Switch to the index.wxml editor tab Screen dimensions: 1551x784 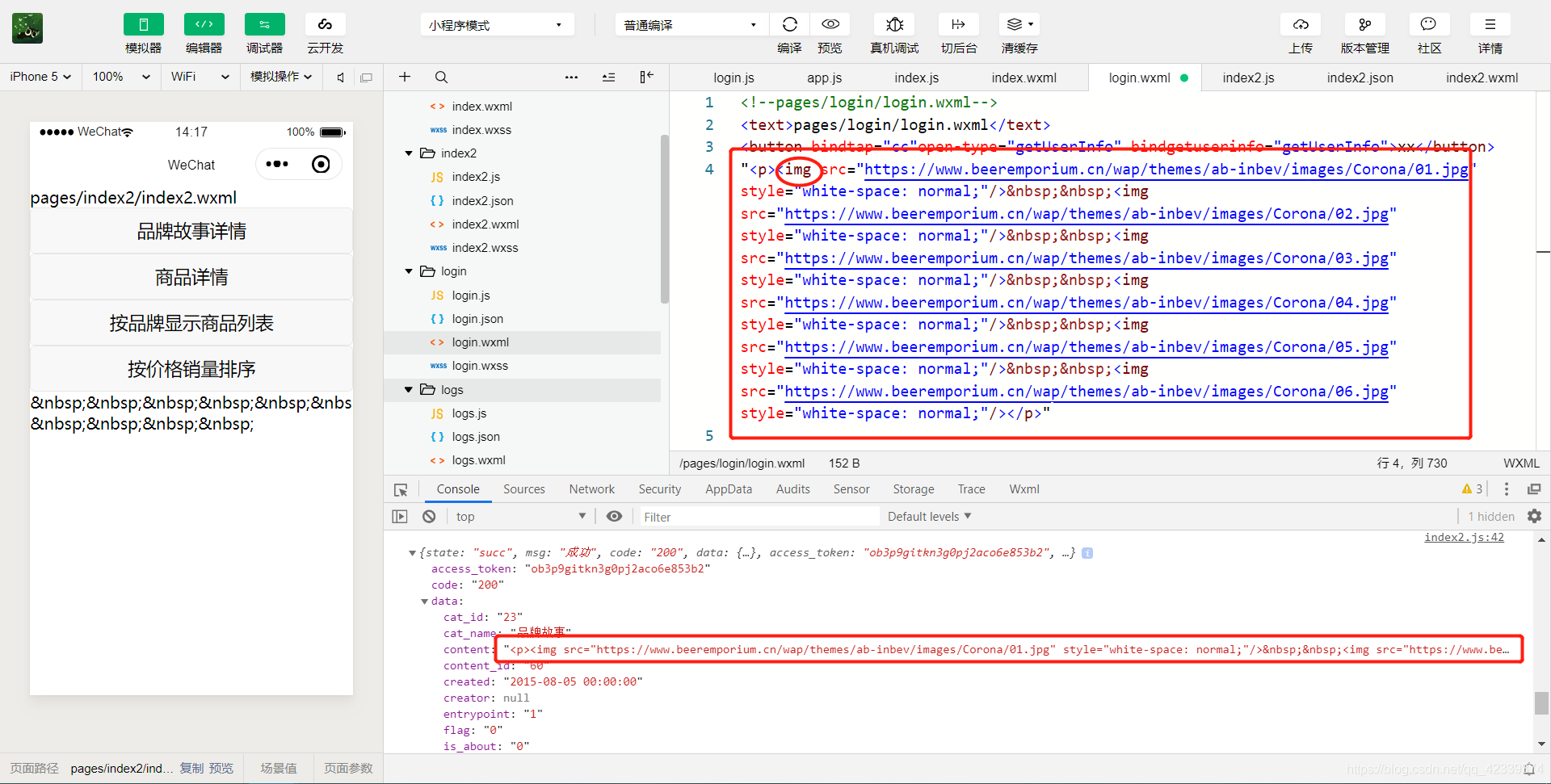coord(1023,78)
